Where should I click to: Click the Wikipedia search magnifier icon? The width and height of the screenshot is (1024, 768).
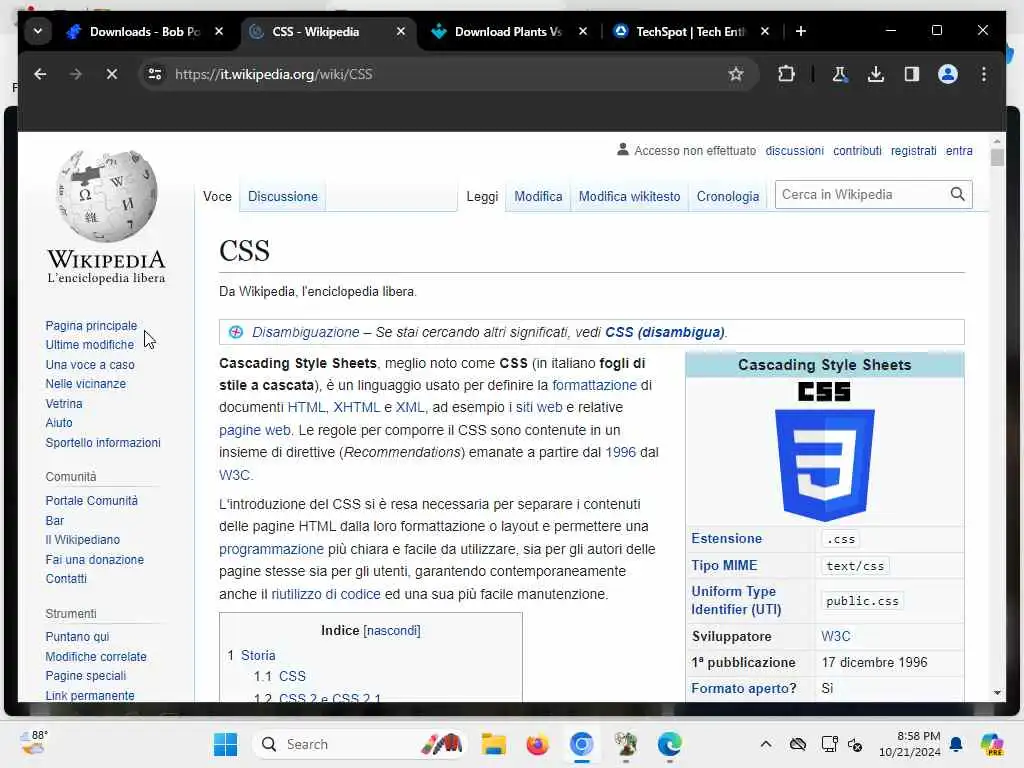(x=957, y=195)
